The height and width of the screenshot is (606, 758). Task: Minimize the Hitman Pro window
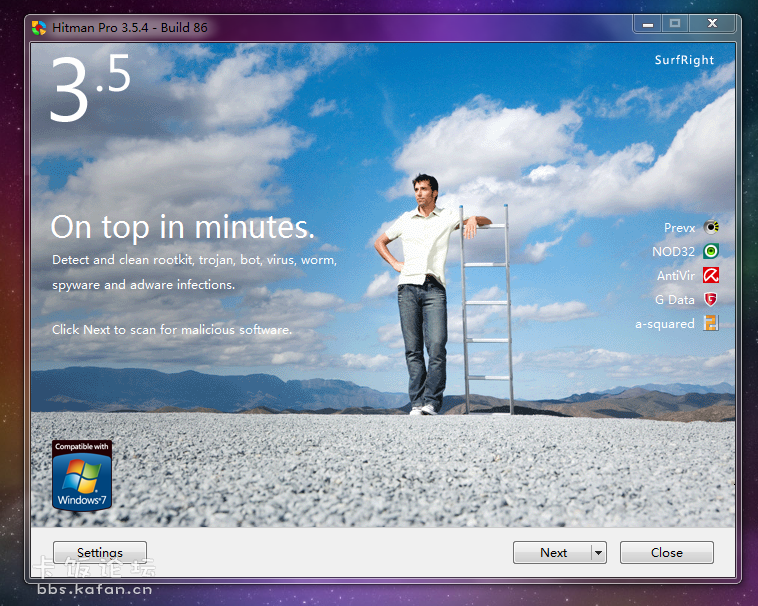click(x=648, y=24)
